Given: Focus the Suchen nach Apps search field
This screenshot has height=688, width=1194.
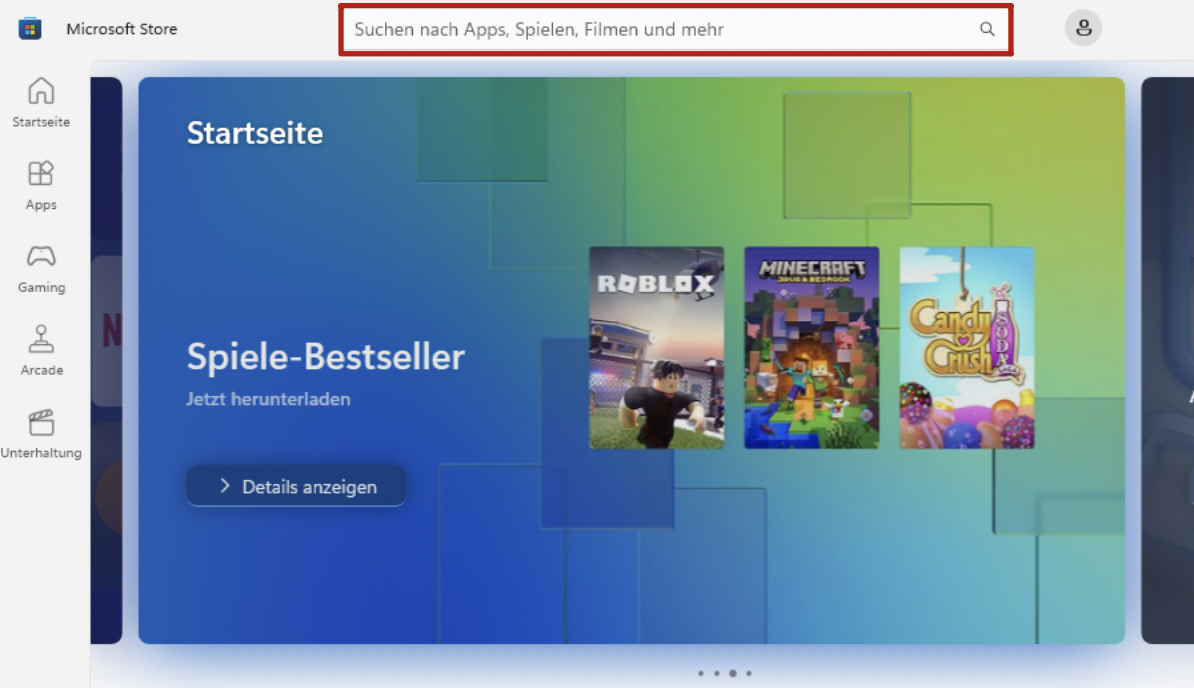Looking at the screenshot, I should pyautogui.click(x=675, y=30).
